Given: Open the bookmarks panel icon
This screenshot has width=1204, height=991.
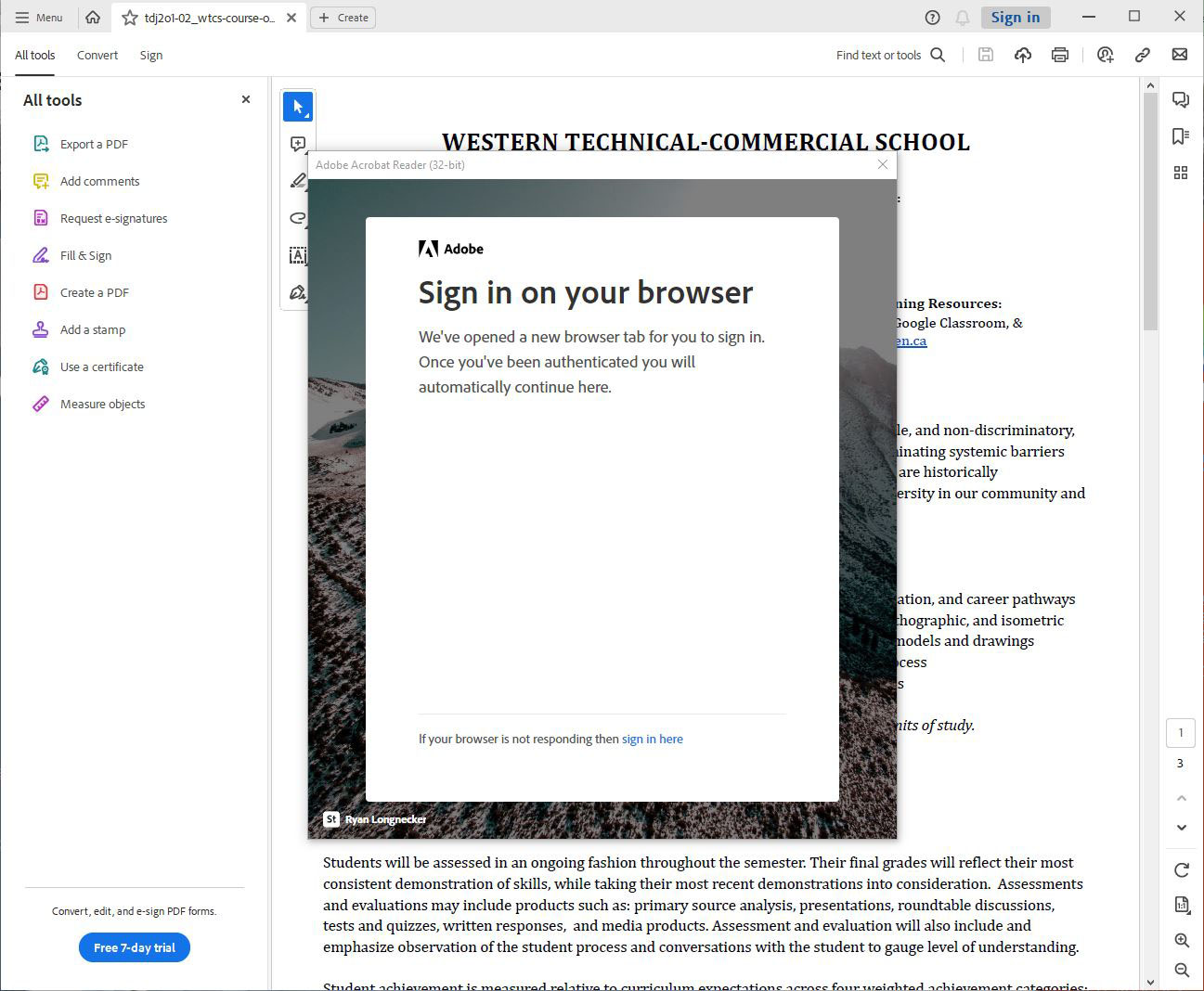Looking at the screenshot, I should [x=1180, y=136].
